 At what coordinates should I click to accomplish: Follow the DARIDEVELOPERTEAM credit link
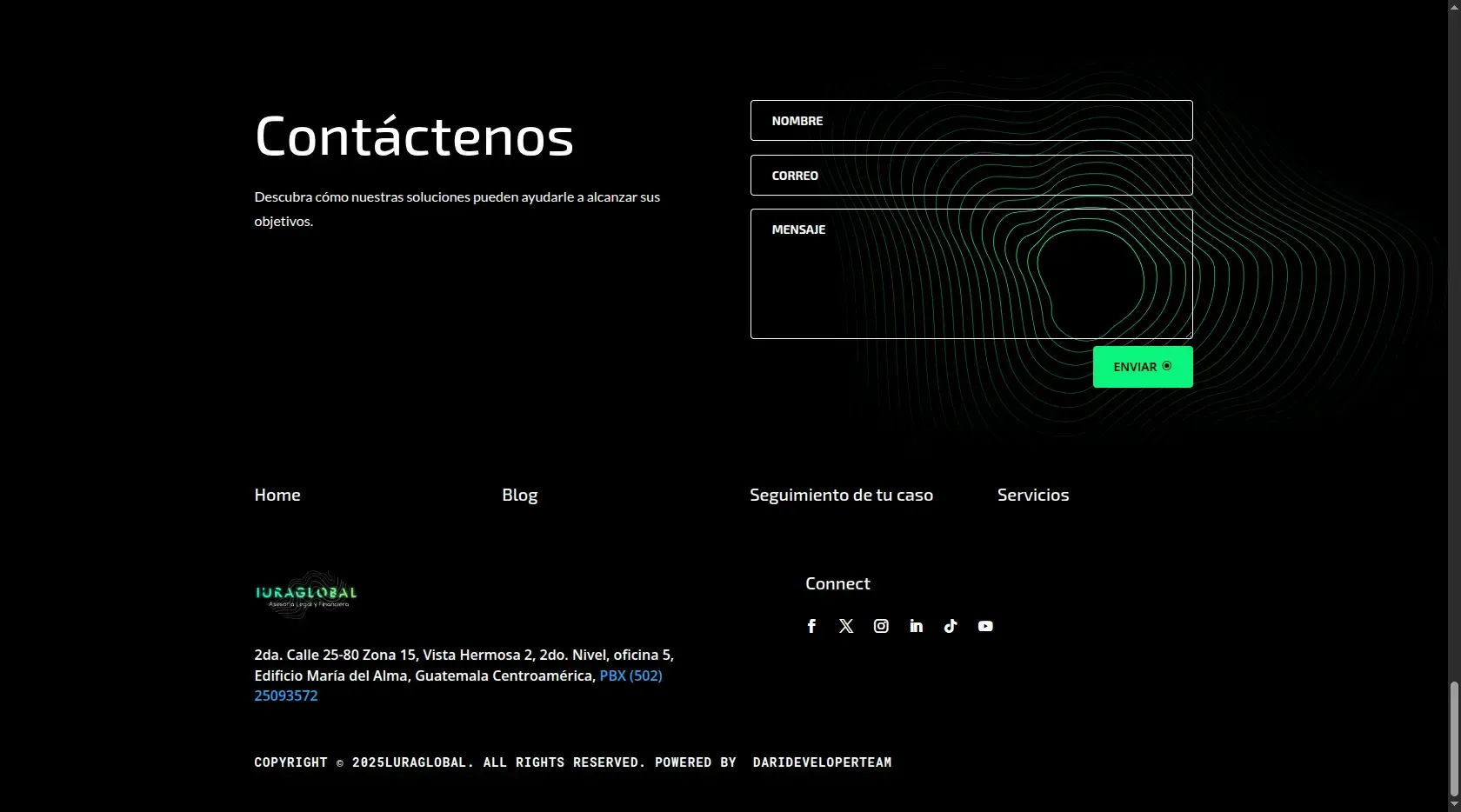point(822,762)
